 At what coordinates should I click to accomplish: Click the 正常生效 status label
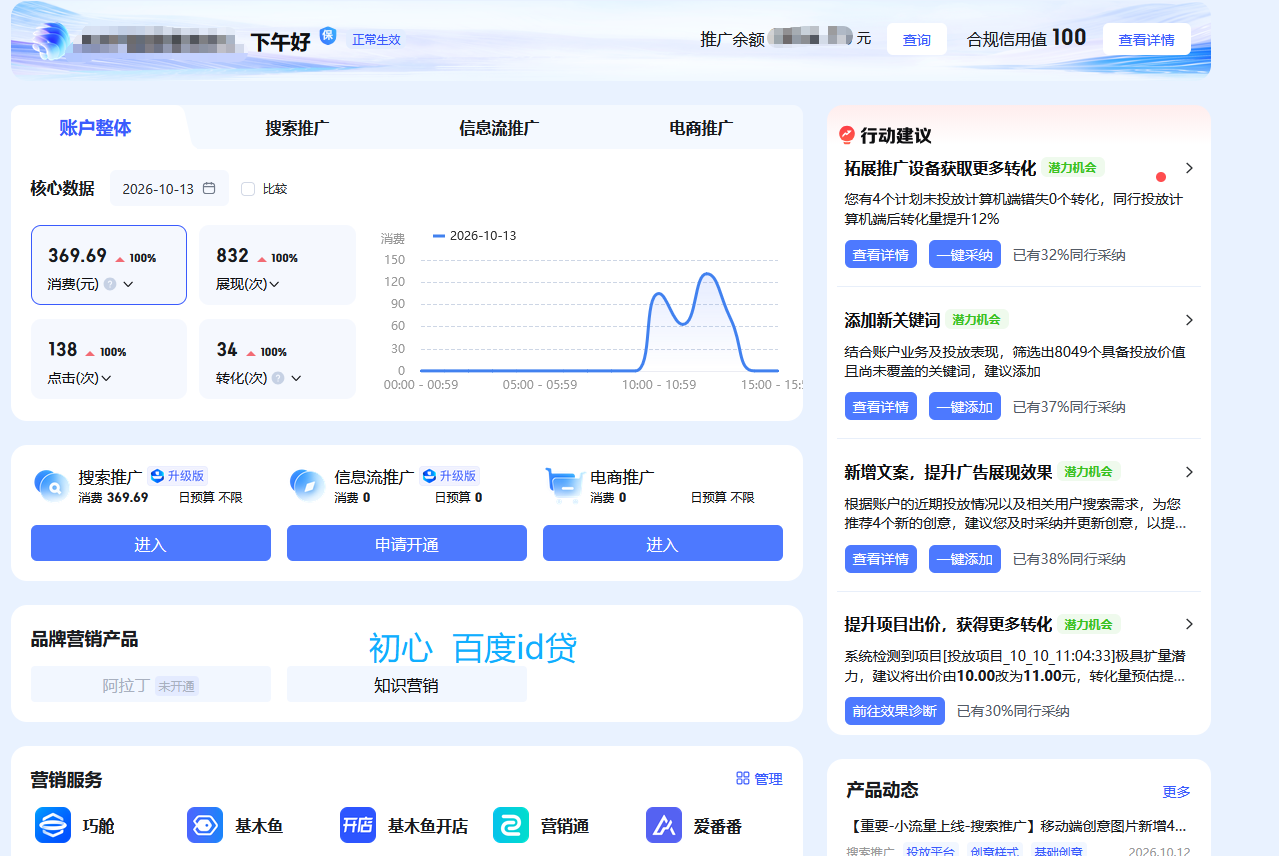(x=376, y=39)
